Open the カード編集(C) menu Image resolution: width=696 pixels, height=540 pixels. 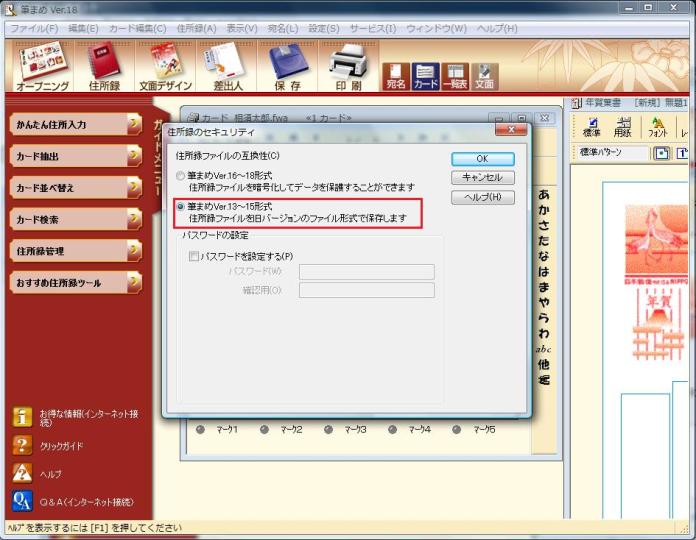[138, 28]
